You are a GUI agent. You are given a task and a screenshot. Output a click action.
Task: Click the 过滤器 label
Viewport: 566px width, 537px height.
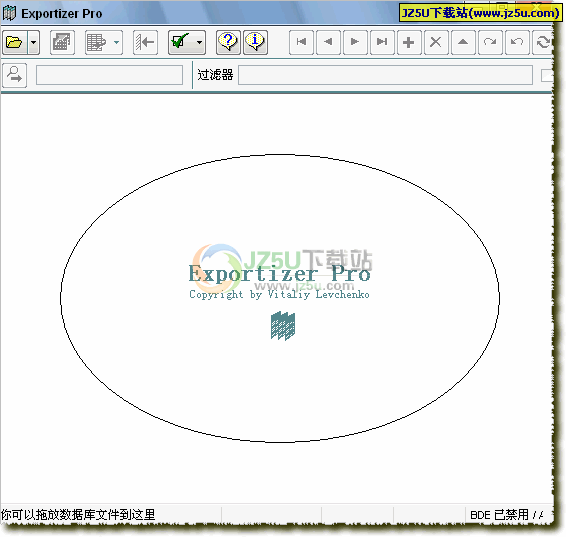(215, 75)
